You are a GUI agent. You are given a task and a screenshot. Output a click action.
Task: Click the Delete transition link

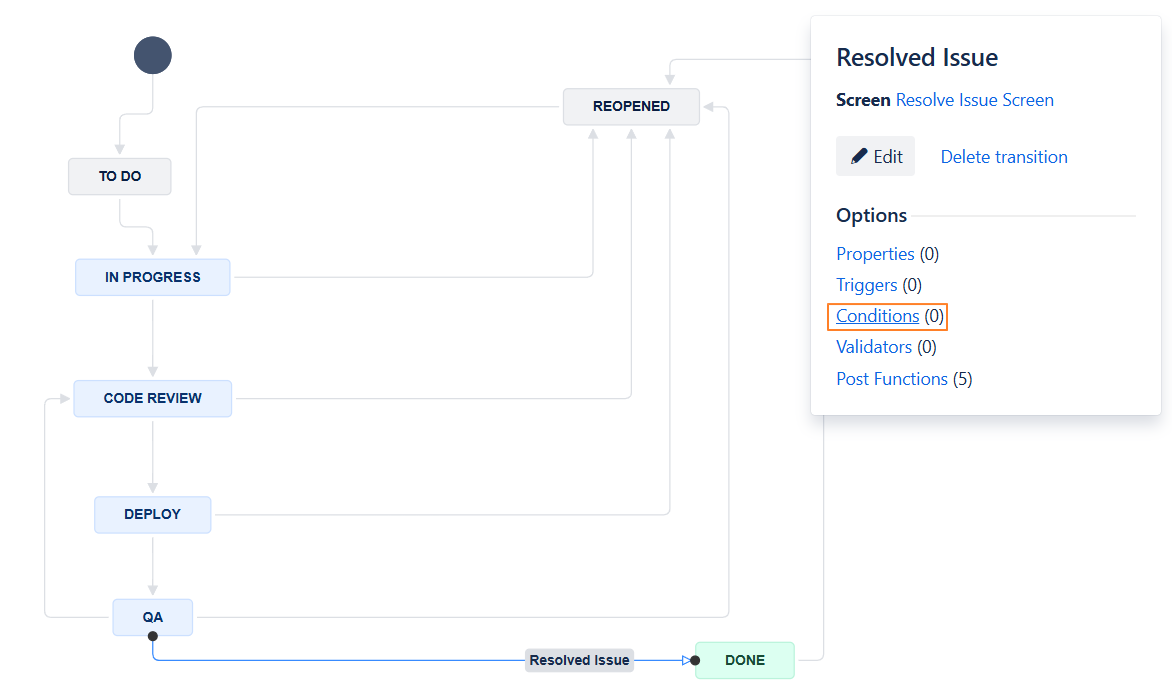(1004, 157)
